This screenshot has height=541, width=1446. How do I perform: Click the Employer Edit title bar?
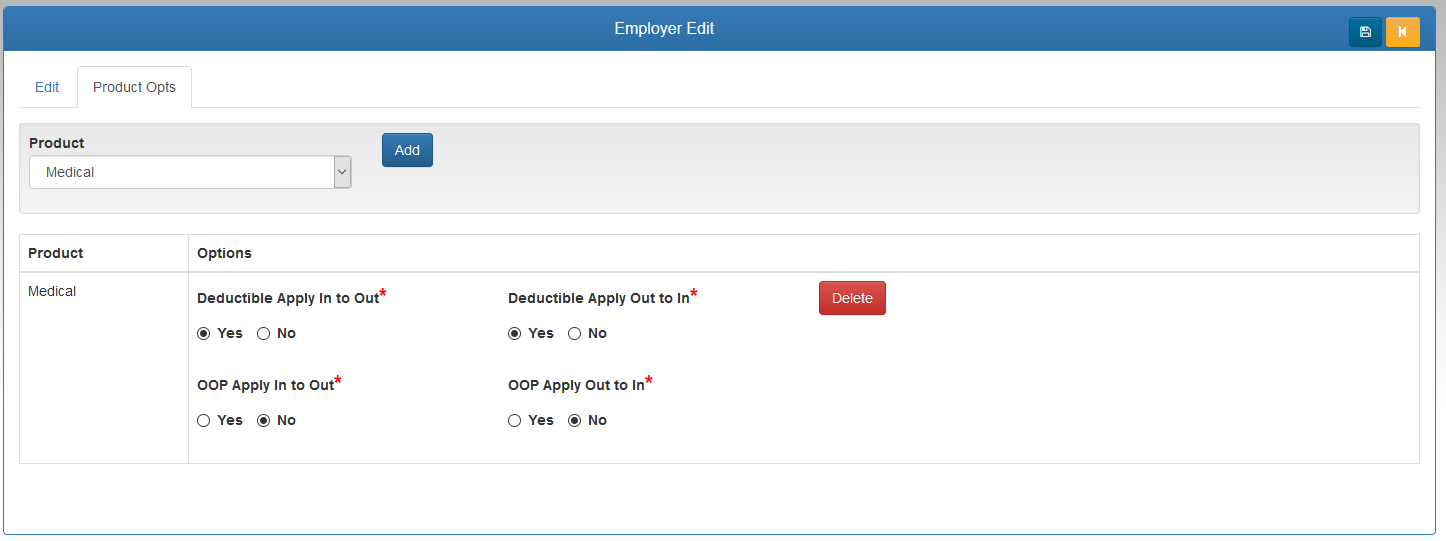(664, 28)
